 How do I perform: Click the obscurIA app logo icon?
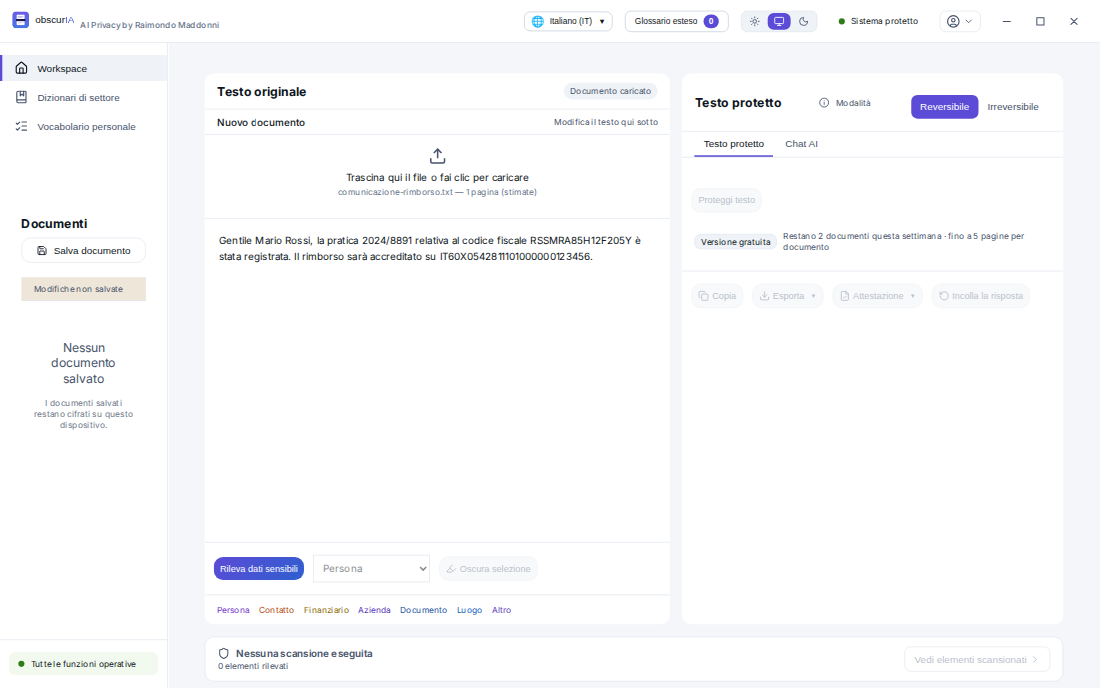(x=20, y=20)
